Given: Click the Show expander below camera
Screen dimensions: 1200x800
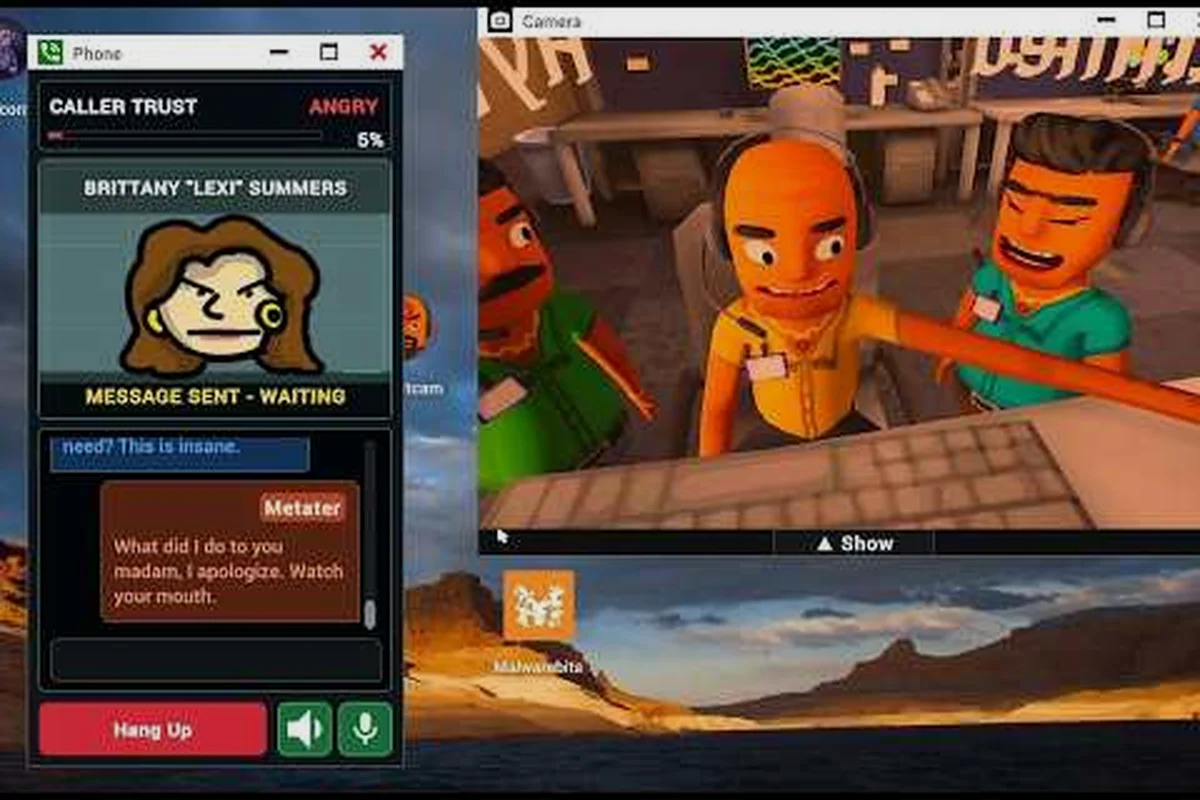Looking at the screenshot, I should [x=853, y=543].
